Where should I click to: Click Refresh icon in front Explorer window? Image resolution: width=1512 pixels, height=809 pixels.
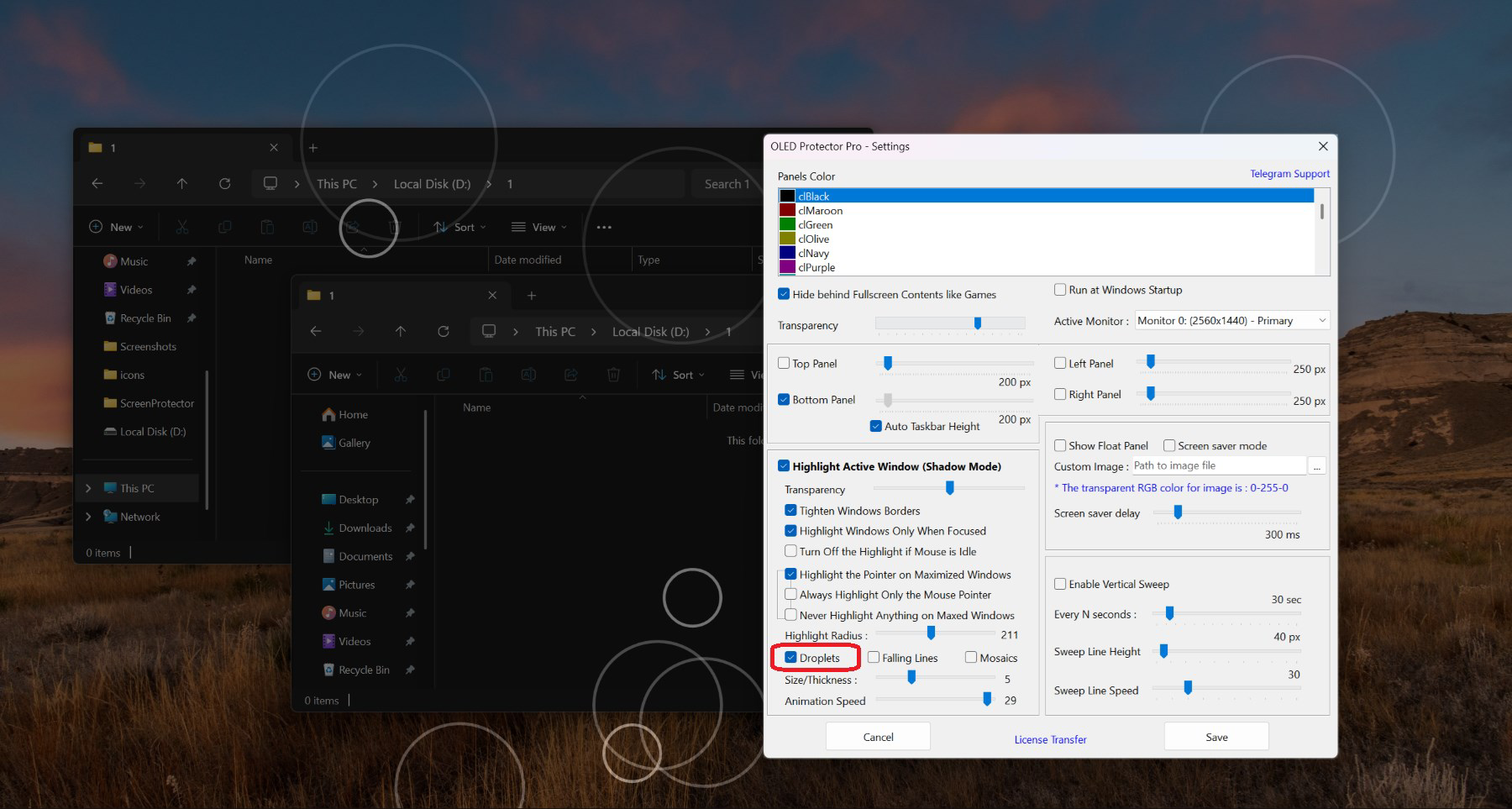(444, 331)
